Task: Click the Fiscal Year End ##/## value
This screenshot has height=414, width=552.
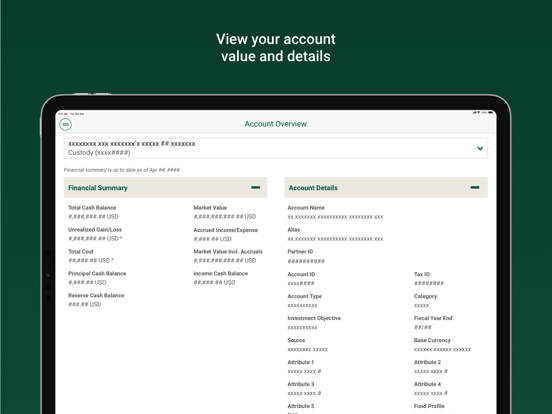Action: pyautogui.click(x=422, y=327)
